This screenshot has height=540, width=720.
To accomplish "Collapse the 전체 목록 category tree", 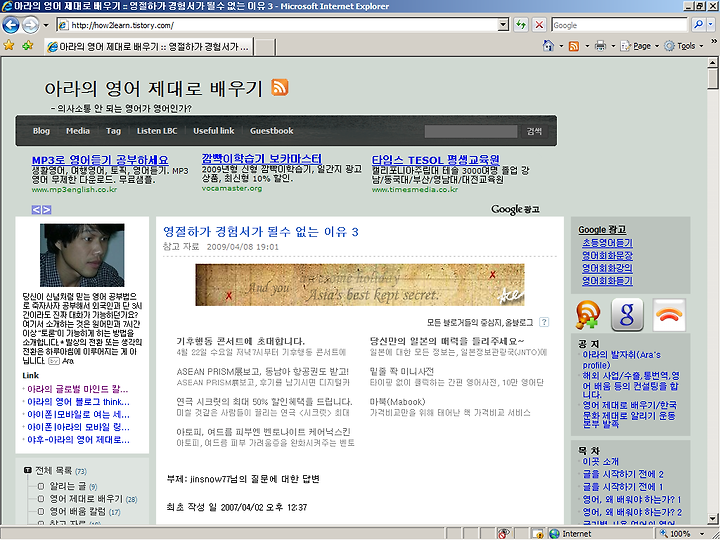I will coord(28,470).
